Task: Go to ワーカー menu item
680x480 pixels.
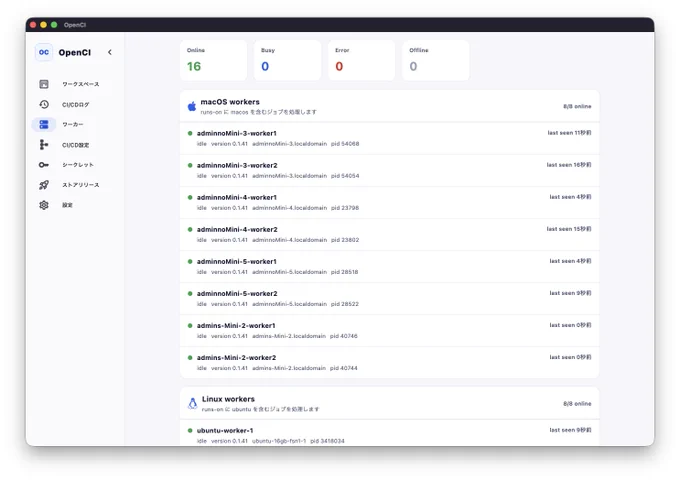Action: tap(72, 124)
